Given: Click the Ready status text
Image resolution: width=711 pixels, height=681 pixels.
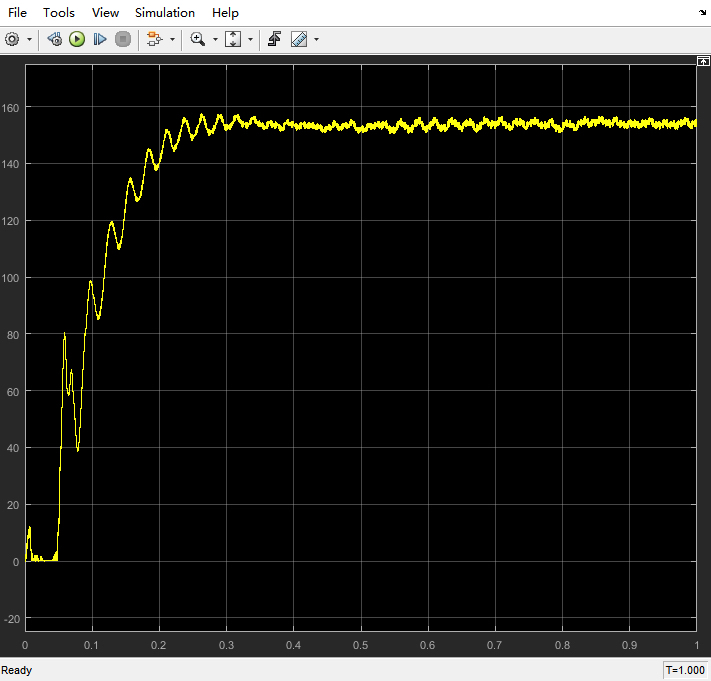Looking at the screenshot, I should click(x=17, y=670).
